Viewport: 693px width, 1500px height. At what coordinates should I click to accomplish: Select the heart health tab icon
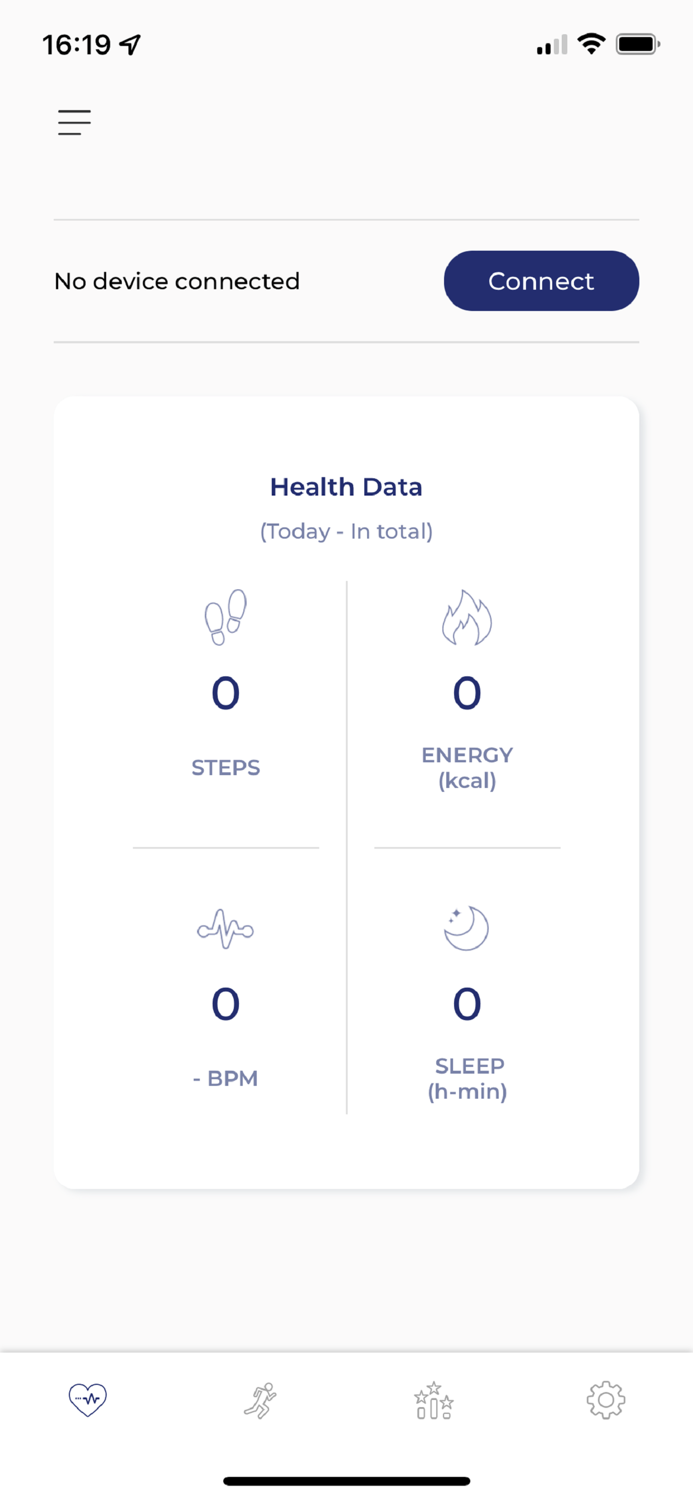[87, 1401]
